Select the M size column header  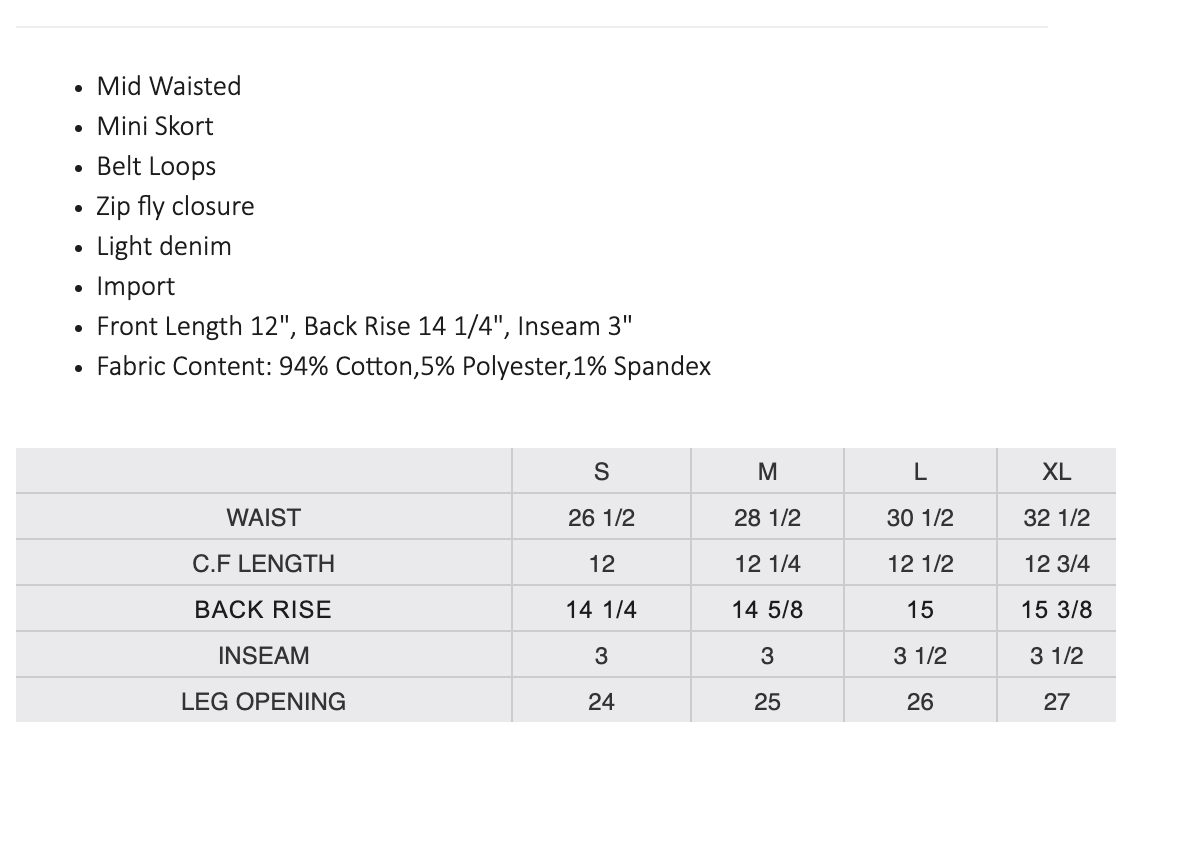[x=767, y=472]
